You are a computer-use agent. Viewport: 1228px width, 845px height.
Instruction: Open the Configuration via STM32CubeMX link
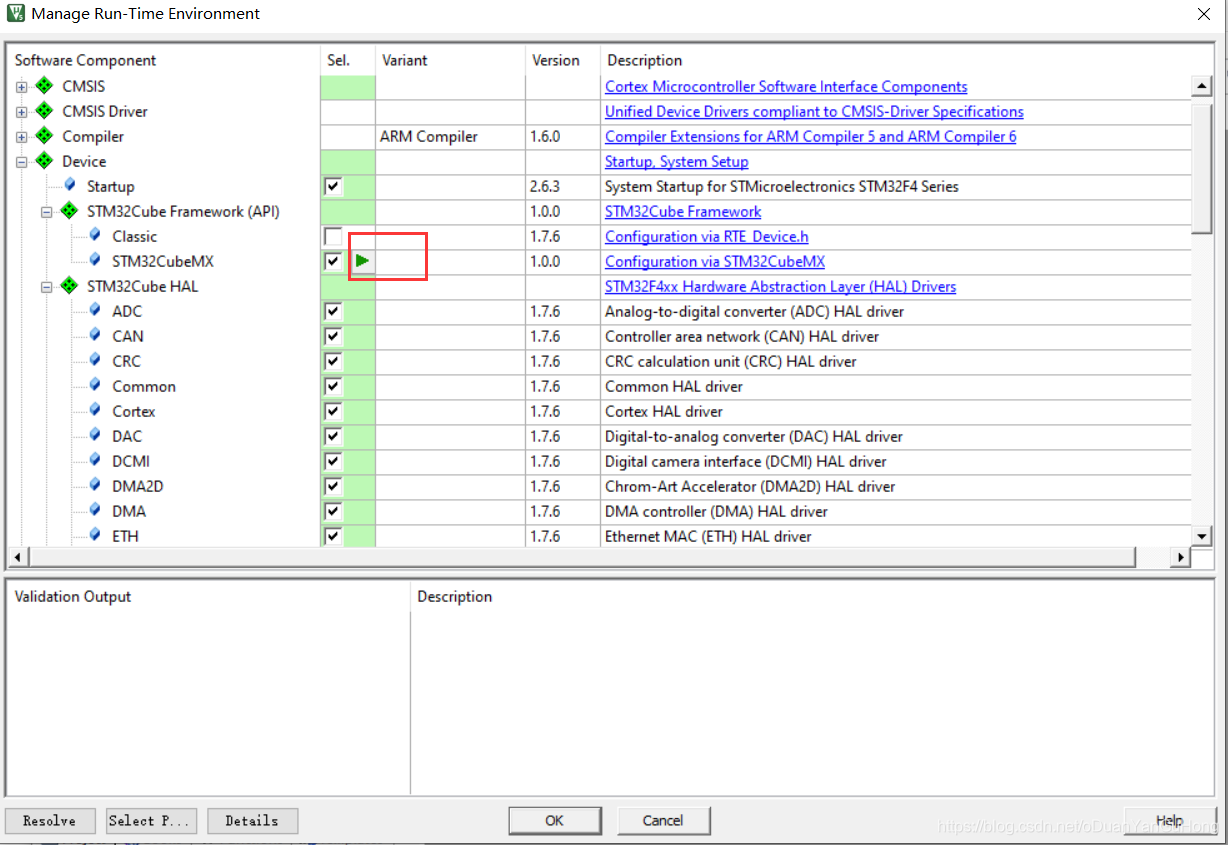click(715, 262)
